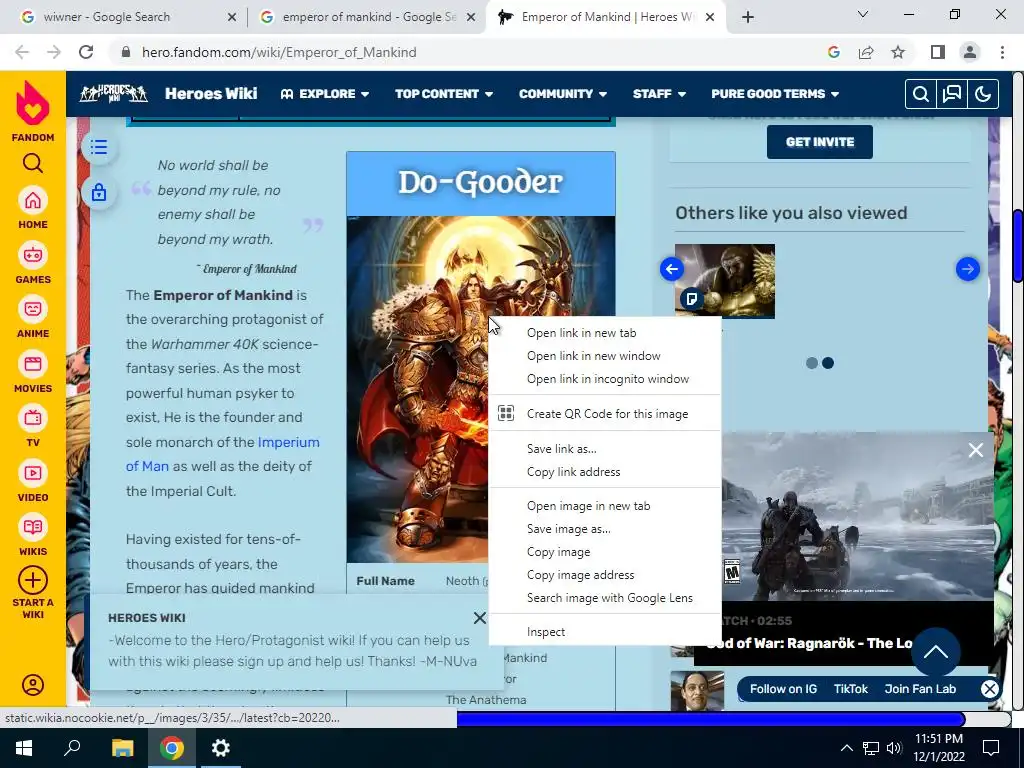Click the Heroes Wiki logo image

tap(113, 94)
